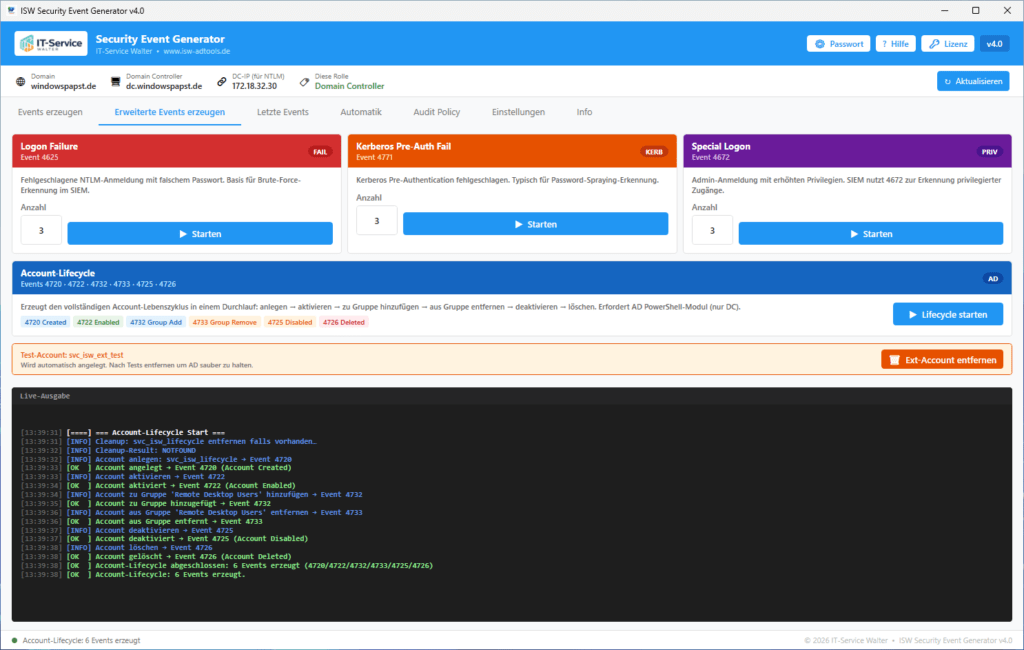Click the Domain Controller role text
The height and width of the screenshot is (650, 1024).
[349, 86]
